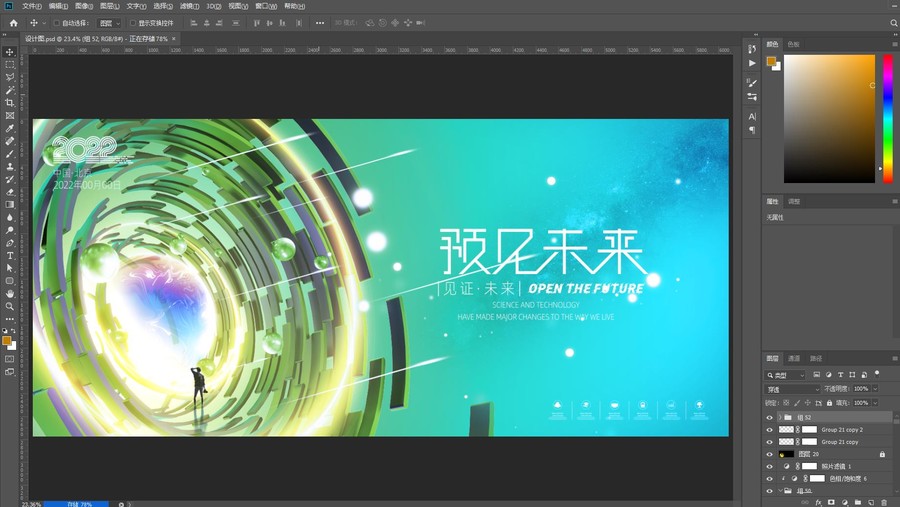Select the Eyedropper tool

click(x=10, y=129)
